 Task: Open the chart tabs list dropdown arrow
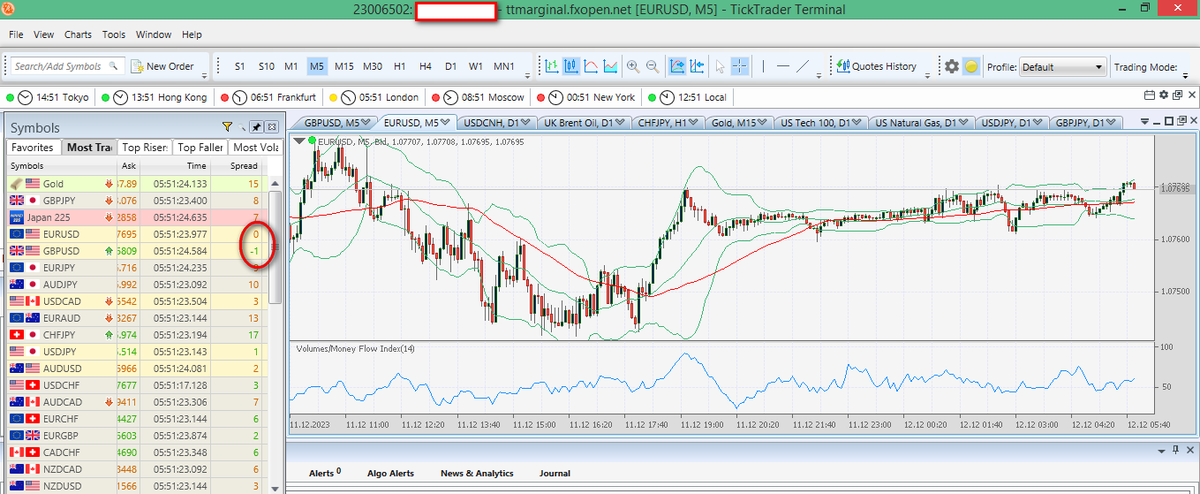[1146, 122]
